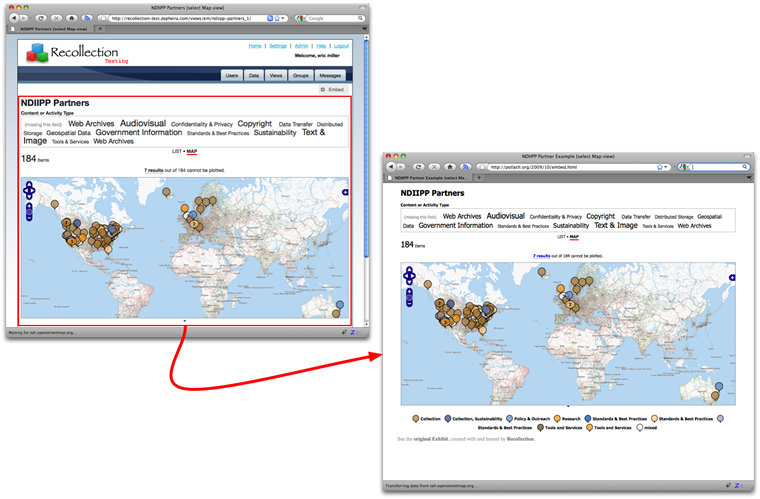
Task: Click Zotero Z icon in Partner Example status bar
Action: click(x=737, y=485)
